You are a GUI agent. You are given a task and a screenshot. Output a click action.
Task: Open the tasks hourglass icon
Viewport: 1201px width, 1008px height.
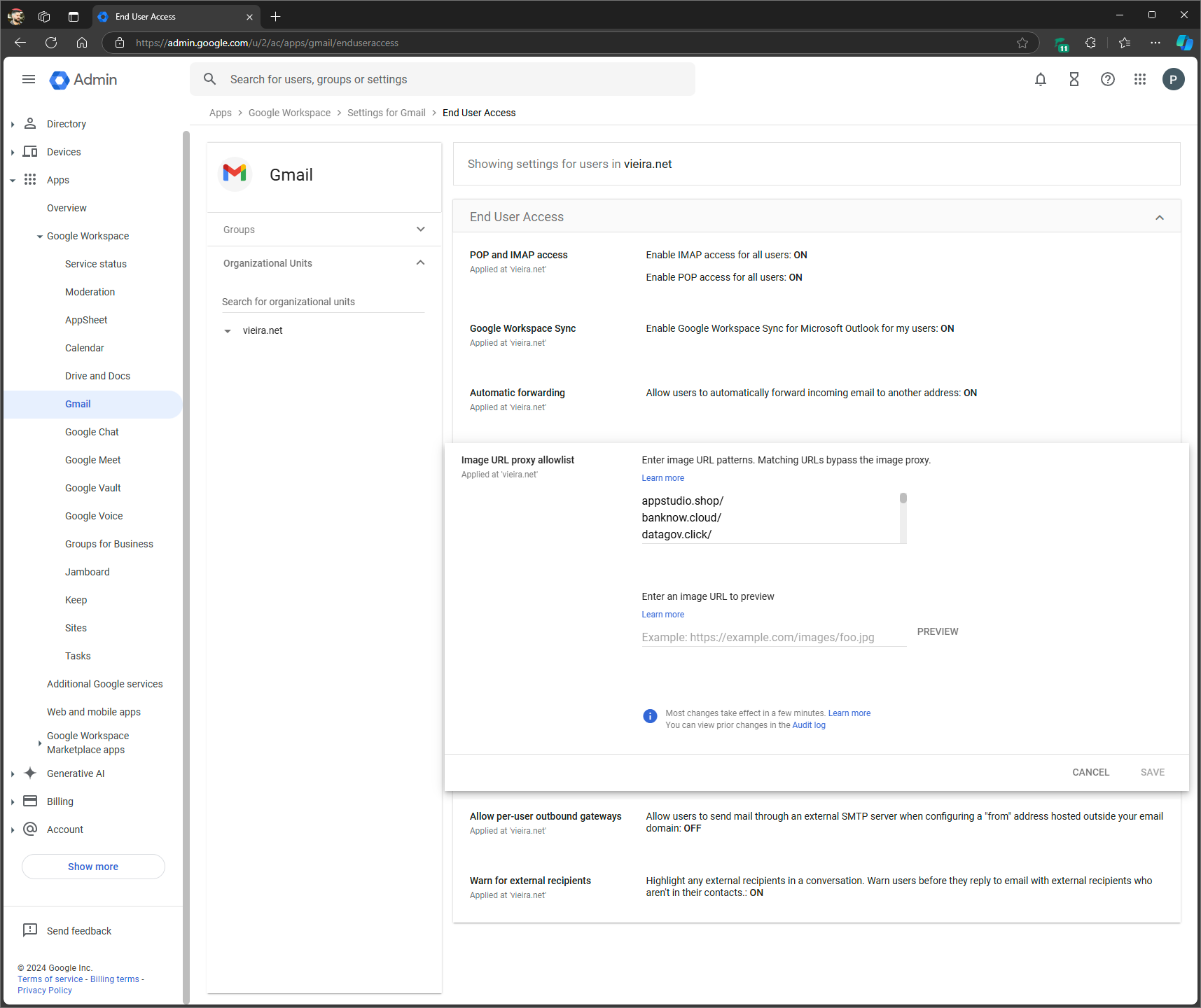[x=1074, y=79]
